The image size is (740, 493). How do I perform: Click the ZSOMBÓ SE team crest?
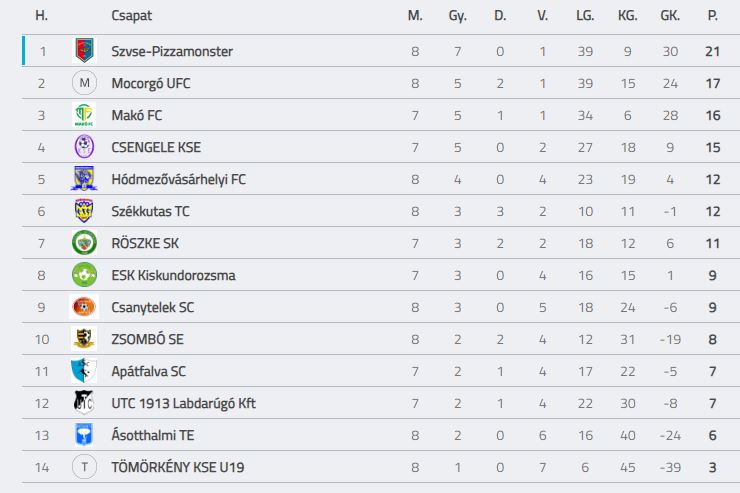pos(84,339)
